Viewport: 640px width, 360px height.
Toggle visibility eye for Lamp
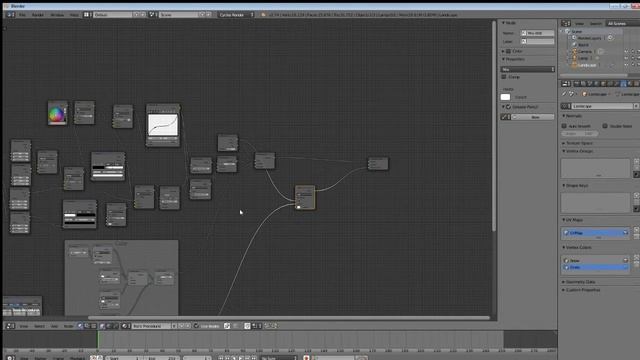tap(626, 58)
